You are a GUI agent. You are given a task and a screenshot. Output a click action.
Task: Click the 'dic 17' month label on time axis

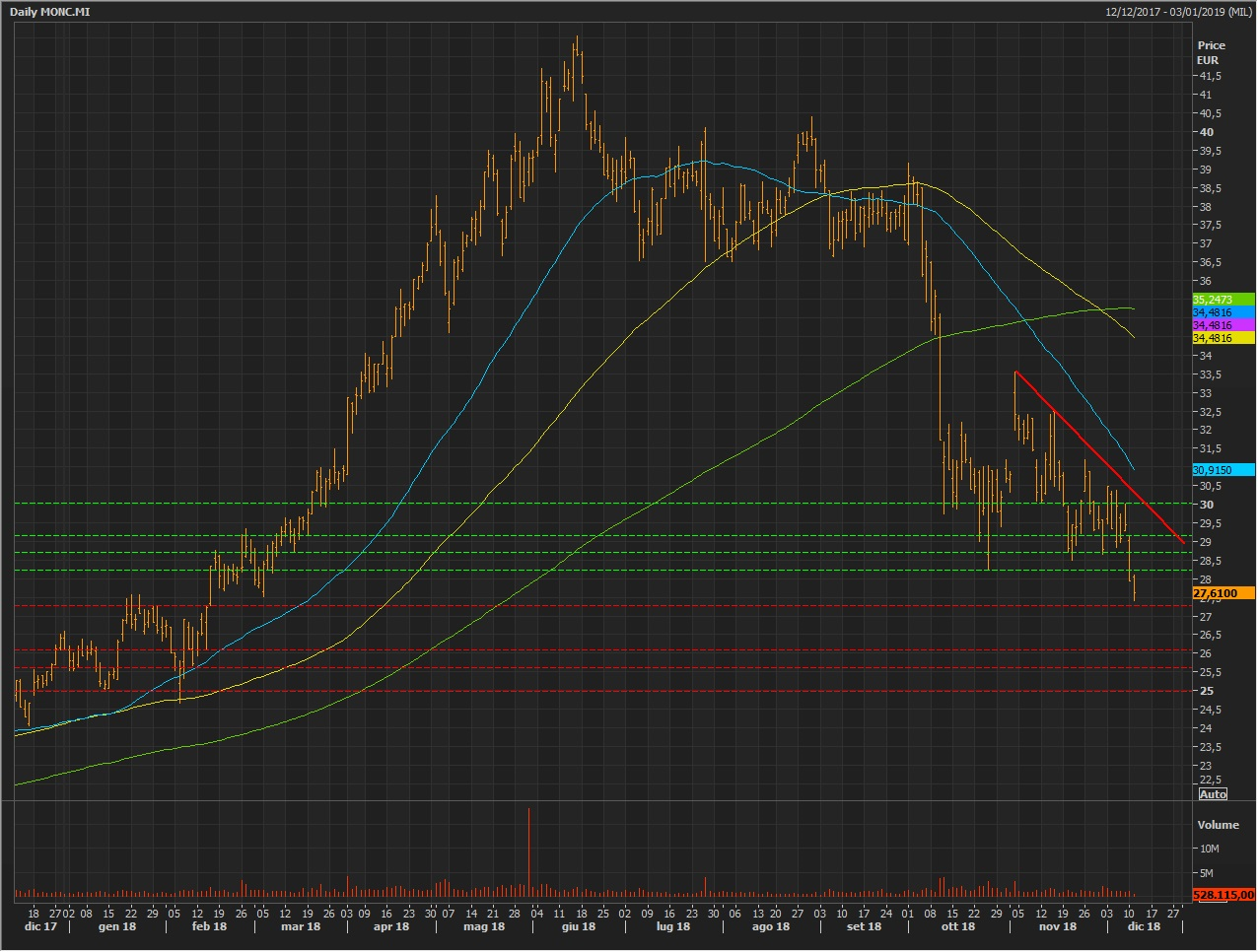[40, 926]
